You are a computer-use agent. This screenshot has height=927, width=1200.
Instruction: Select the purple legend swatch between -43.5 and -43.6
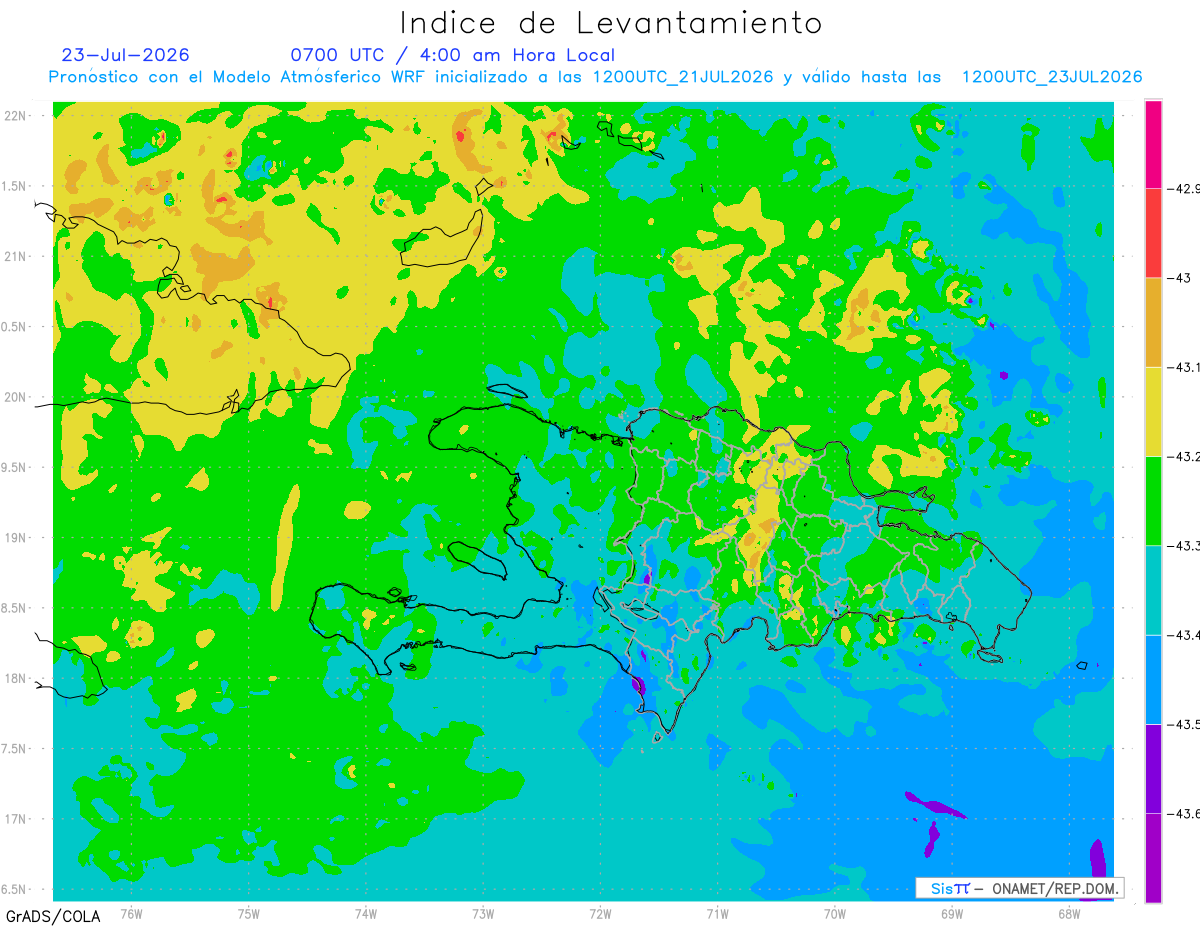click(x=1153, y=768)
